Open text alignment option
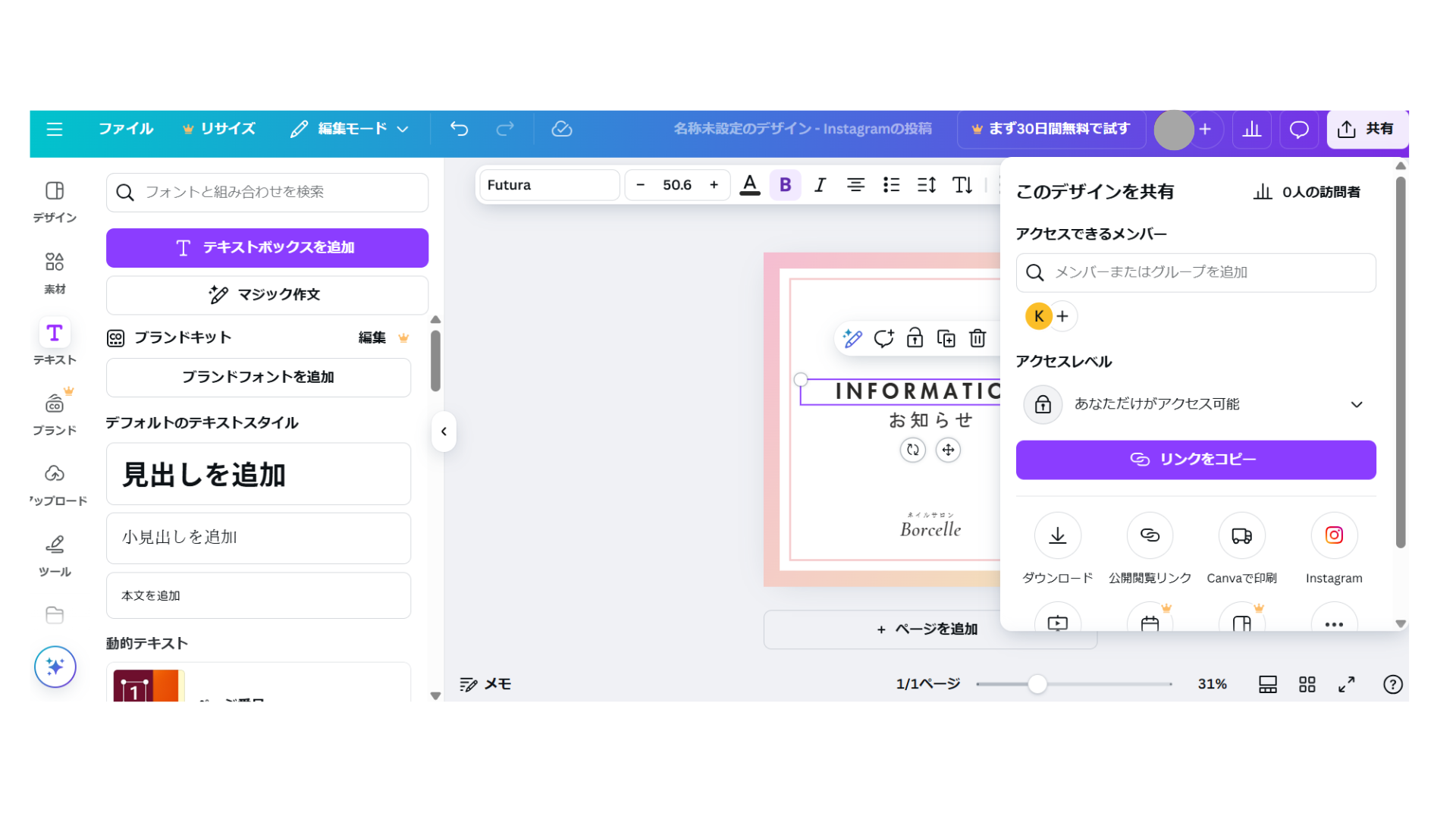Viewport: 1456px width, 819px height. tap(855, 185)
